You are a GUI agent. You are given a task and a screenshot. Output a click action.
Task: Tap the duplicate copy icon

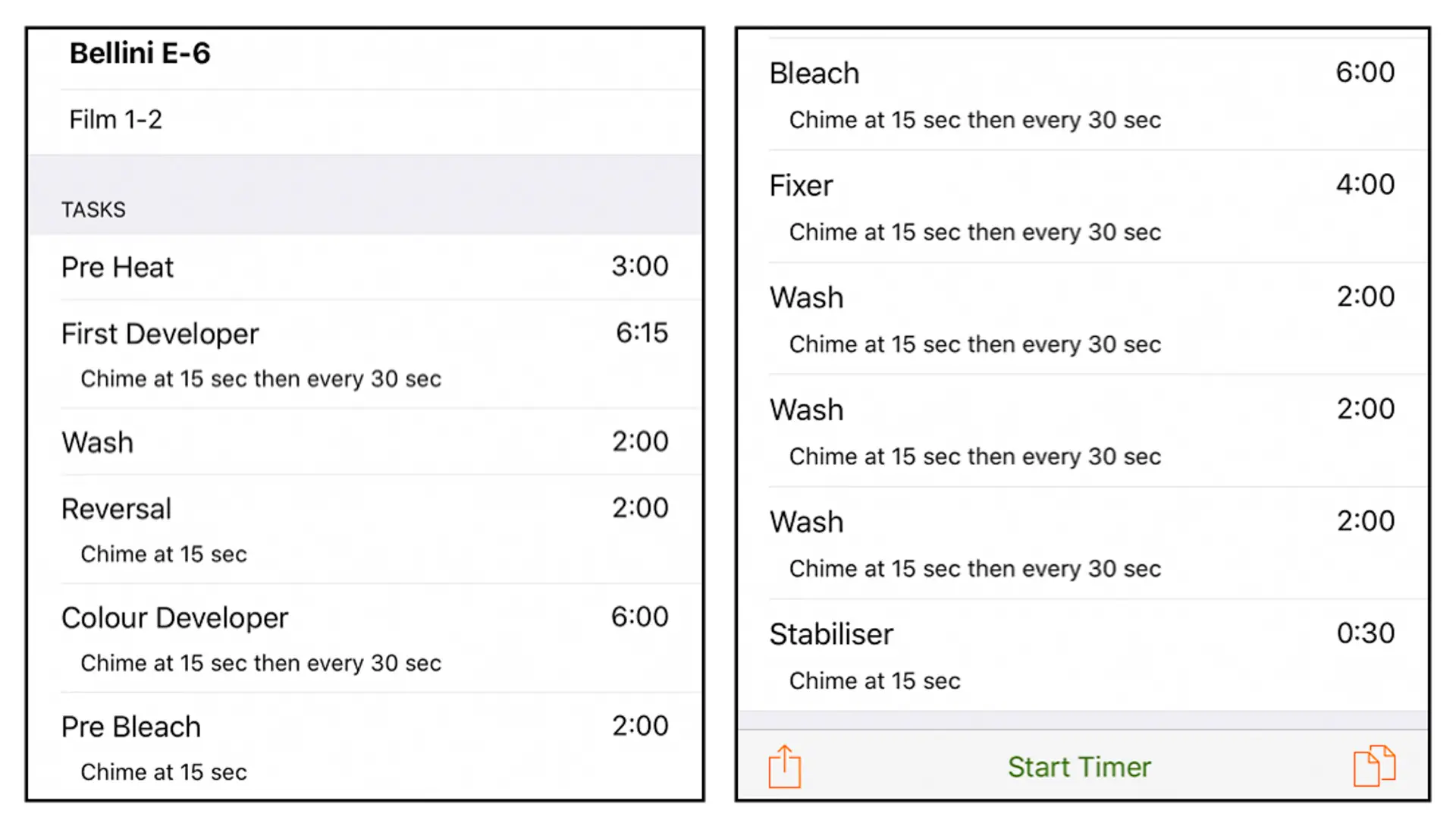pyautogui.click(x=1374, y=765)
